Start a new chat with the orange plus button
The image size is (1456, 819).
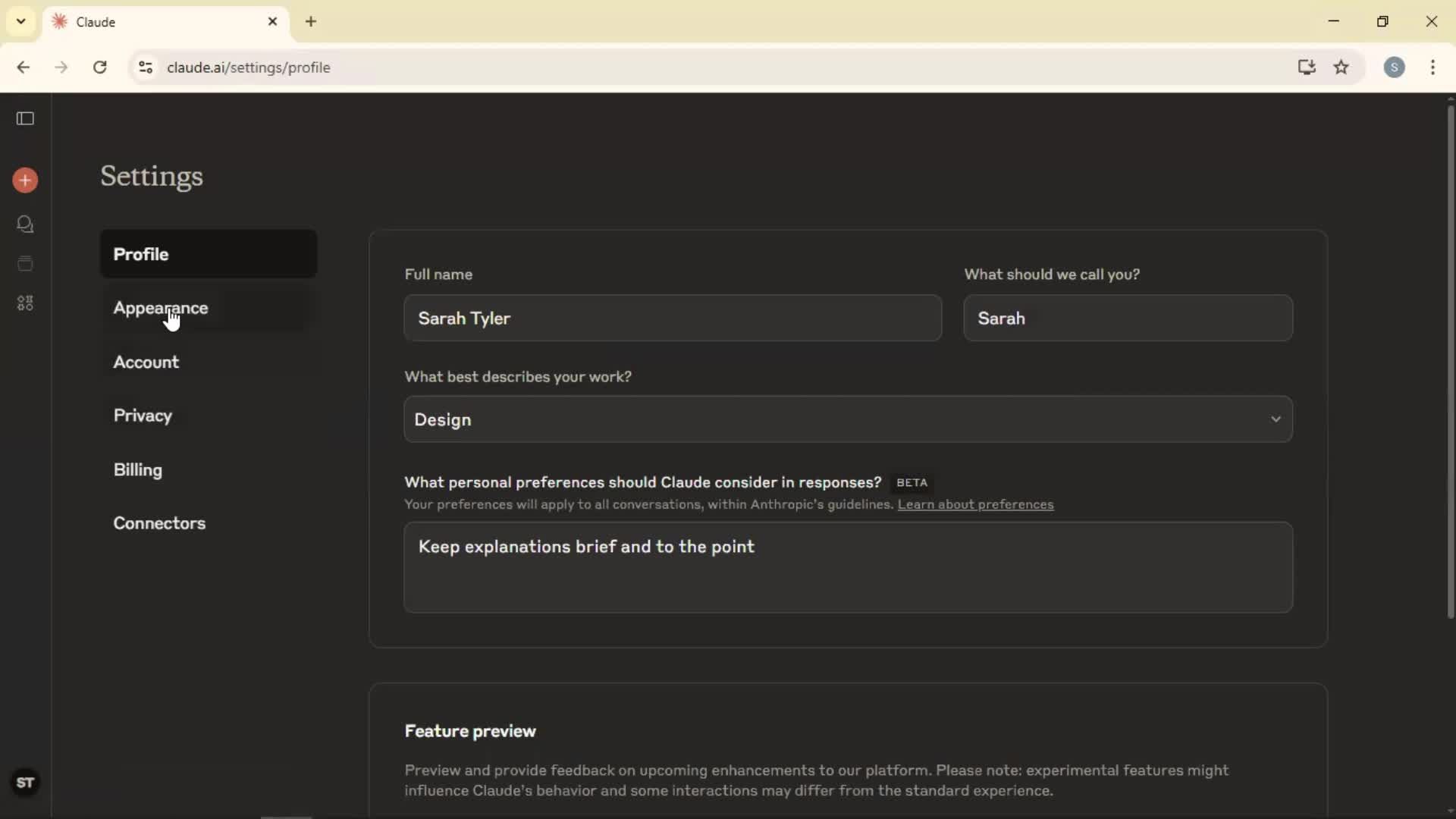(25, 180)
